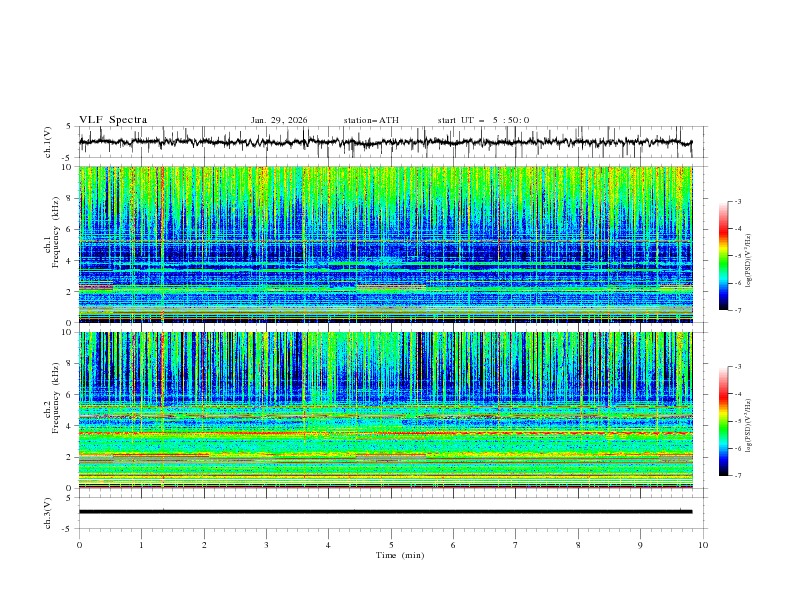Click the ch.2 "Frequency (kHz)" axis label

click(55, 398)
